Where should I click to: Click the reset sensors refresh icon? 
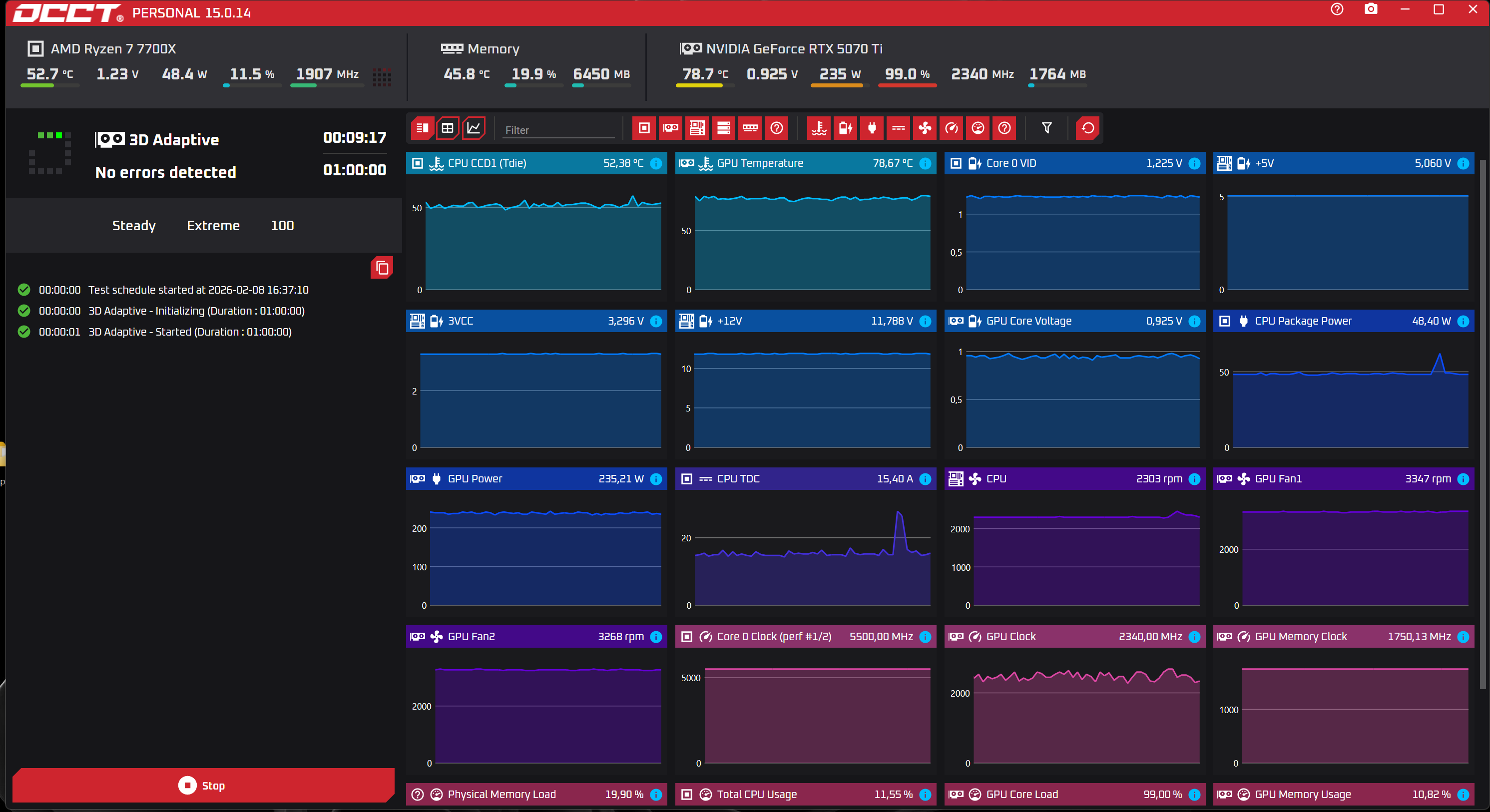pos(1088,128)
